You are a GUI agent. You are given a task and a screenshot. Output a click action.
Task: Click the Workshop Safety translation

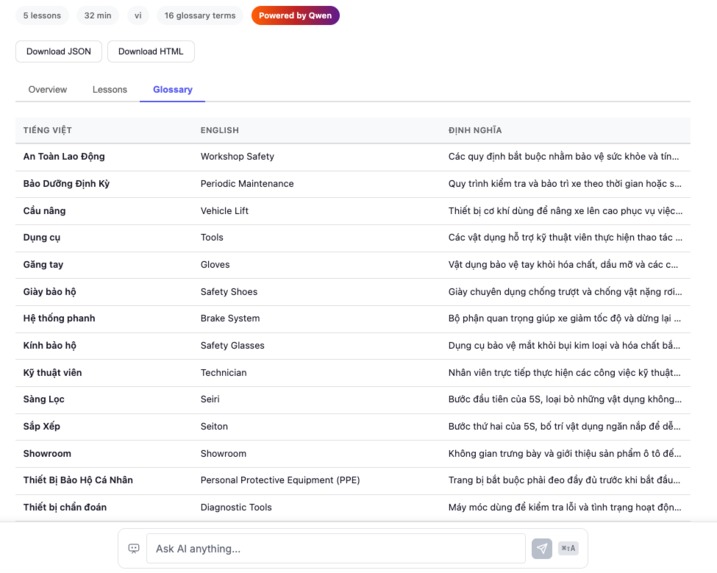[x=237, y=156]
